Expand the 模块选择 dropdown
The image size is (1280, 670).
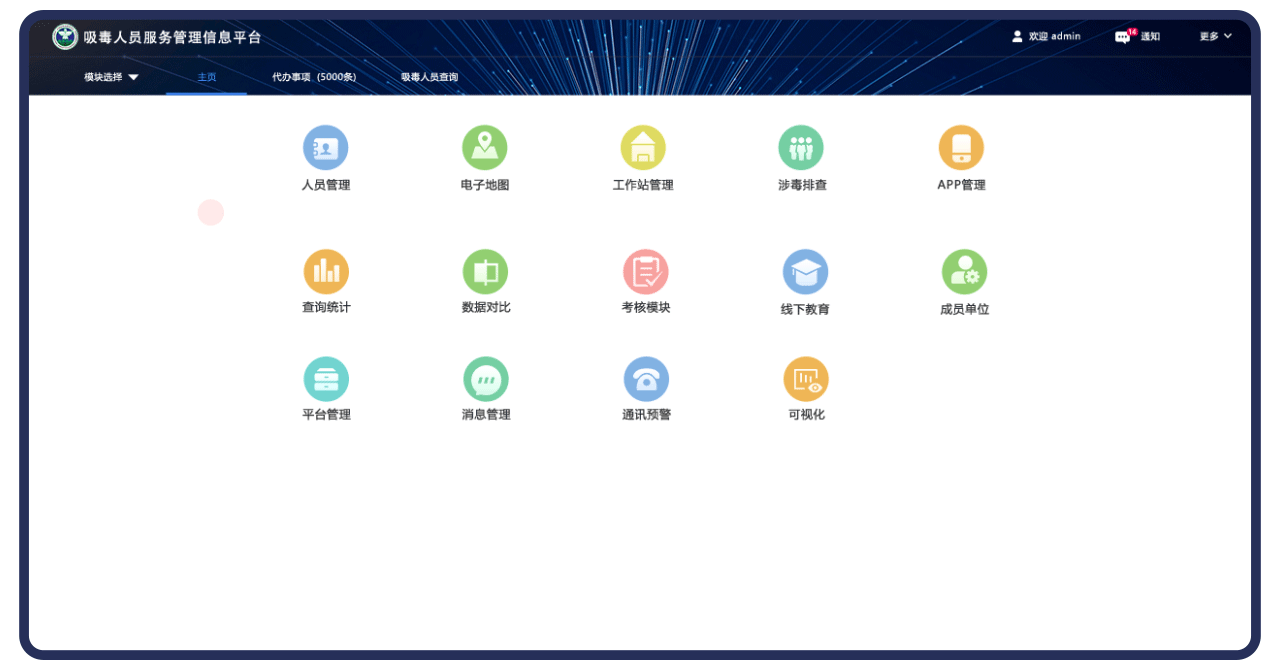[x=111, y=77]
